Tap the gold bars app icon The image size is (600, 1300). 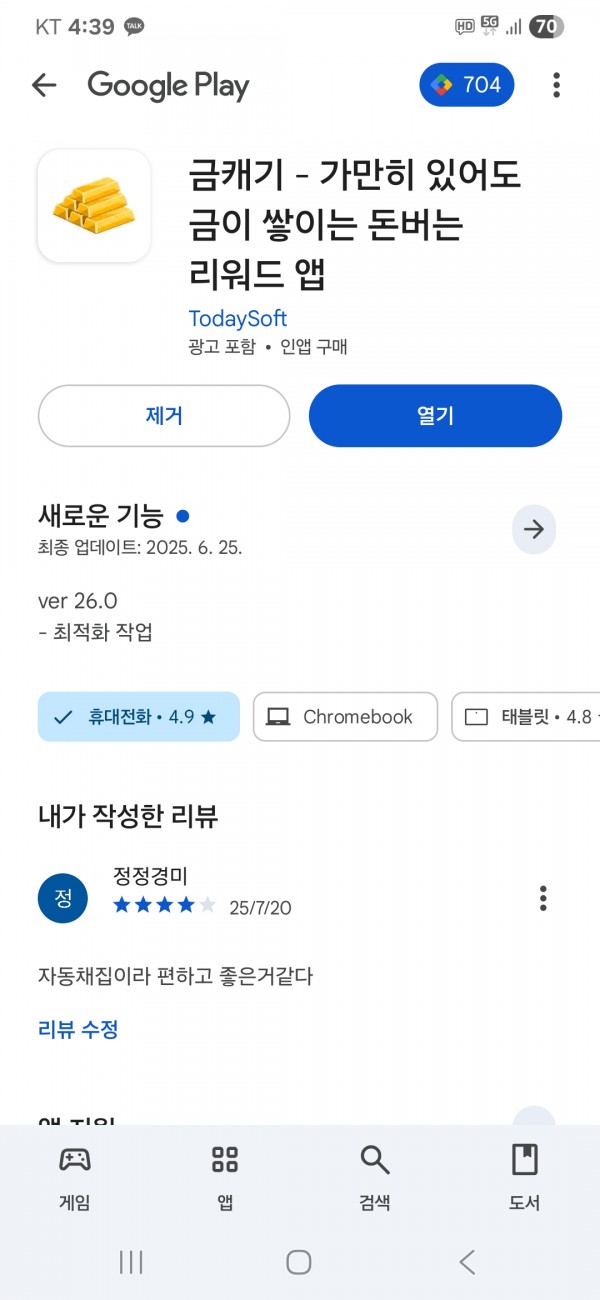[x=94, y=206]
